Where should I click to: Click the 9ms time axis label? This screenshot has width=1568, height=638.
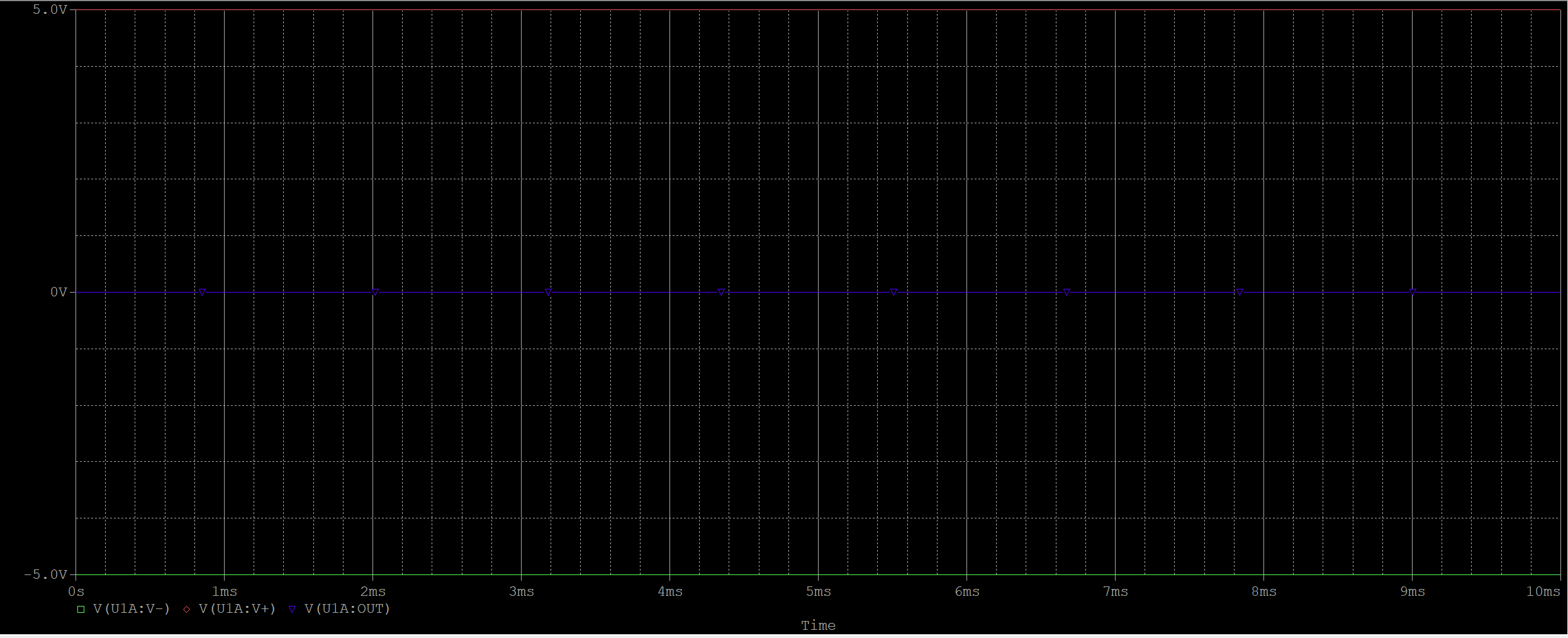click(x=1413, y=591)
